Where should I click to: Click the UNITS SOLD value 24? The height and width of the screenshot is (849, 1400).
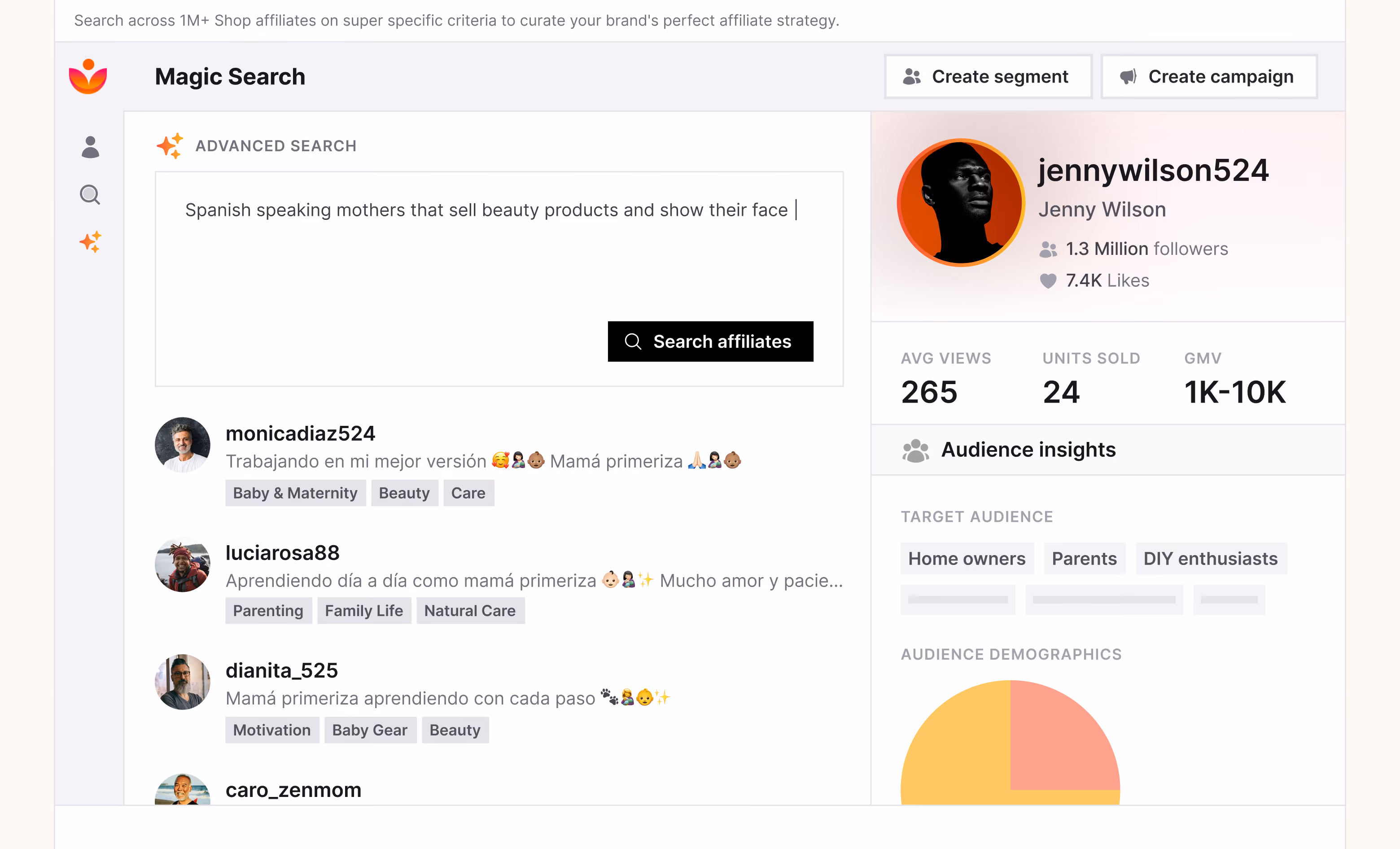click(1061, 392)
